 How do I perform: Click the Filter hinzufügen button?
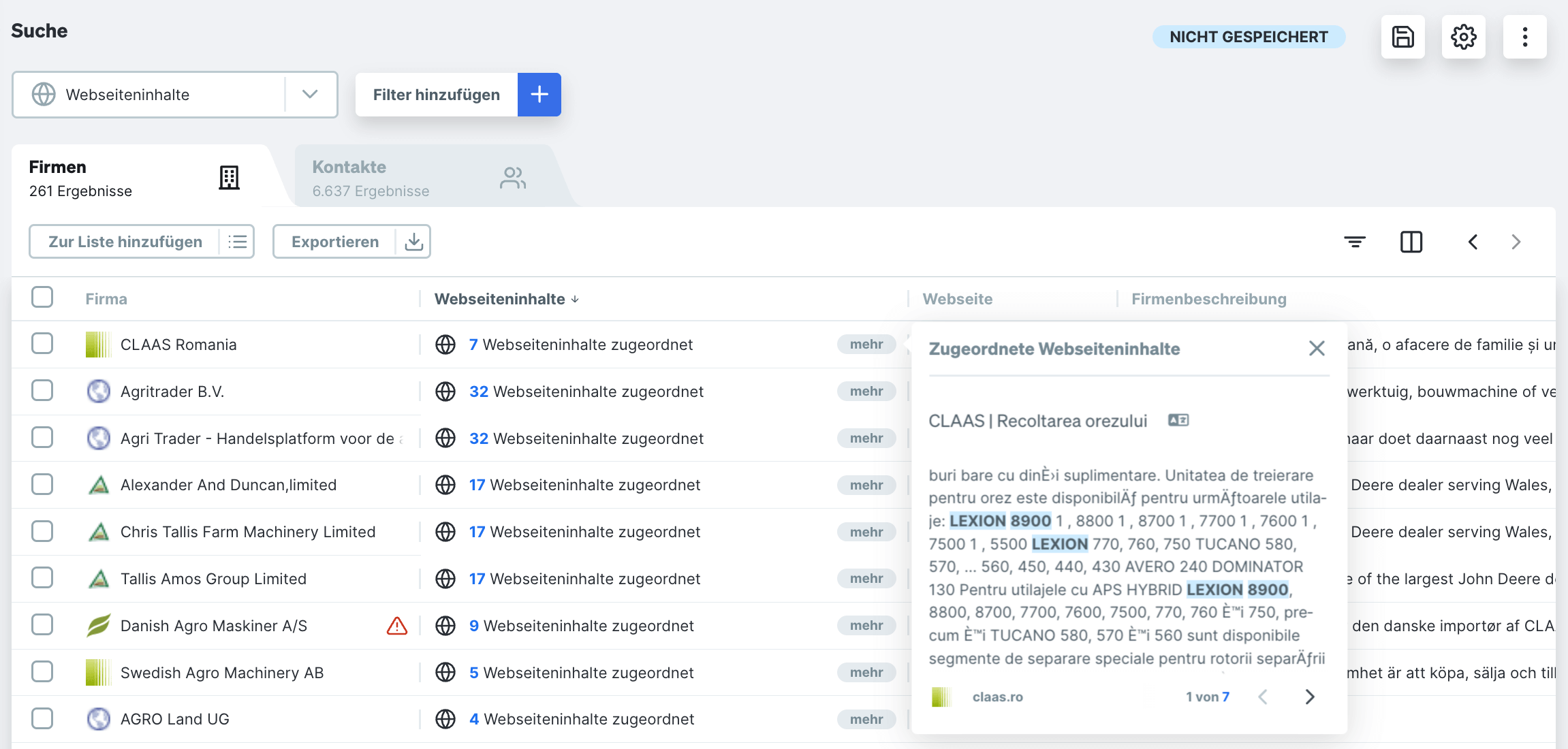click(x=436, y=95)
